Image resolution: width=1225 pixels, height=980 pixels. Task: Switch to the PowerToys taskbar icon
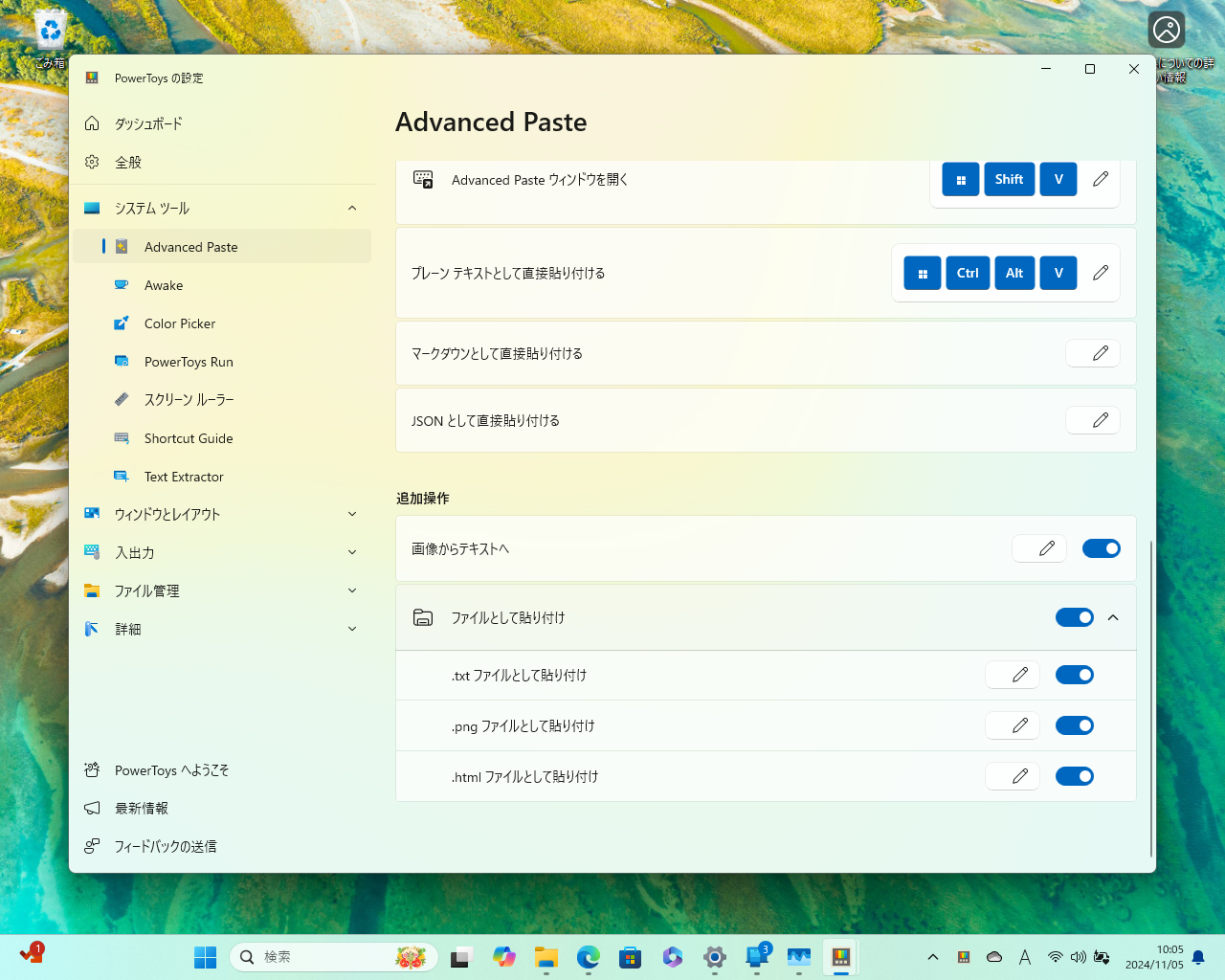point(841,957)
